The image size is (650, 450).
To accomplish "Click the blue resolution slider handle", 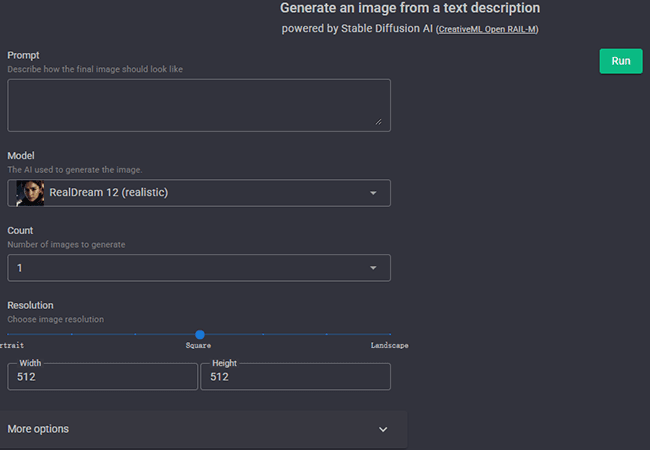I will pos(200,335).
